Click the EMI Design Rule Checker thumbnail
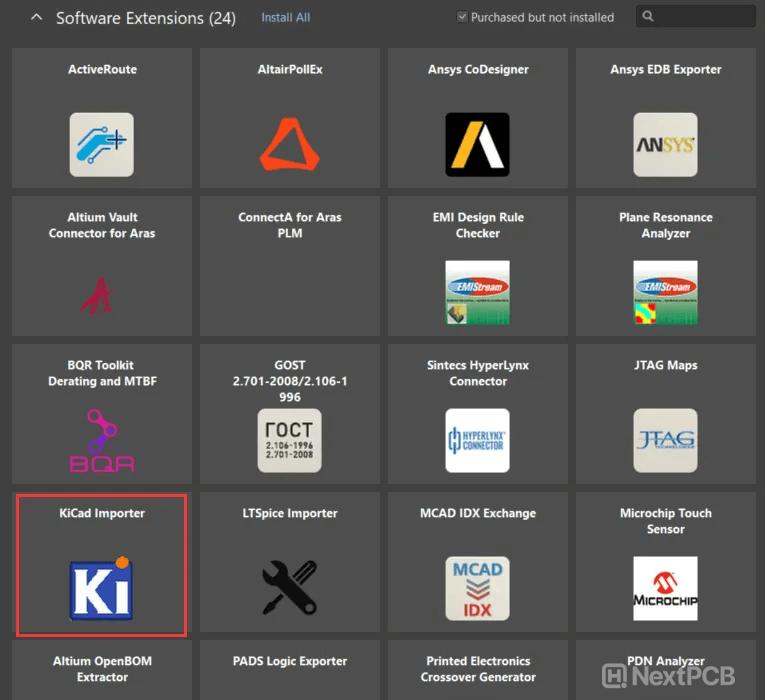The height and width of the screenshot is (700, 765). (x=477, y=293)
